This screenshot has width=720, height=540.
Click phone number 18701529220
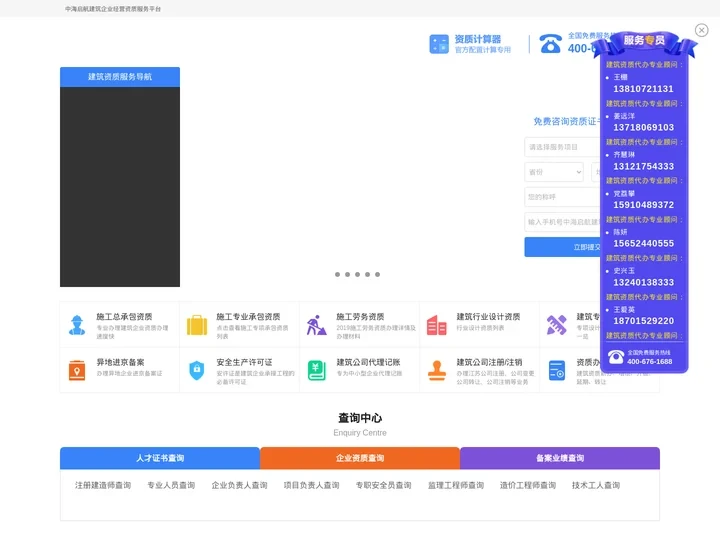click(643, 321)
